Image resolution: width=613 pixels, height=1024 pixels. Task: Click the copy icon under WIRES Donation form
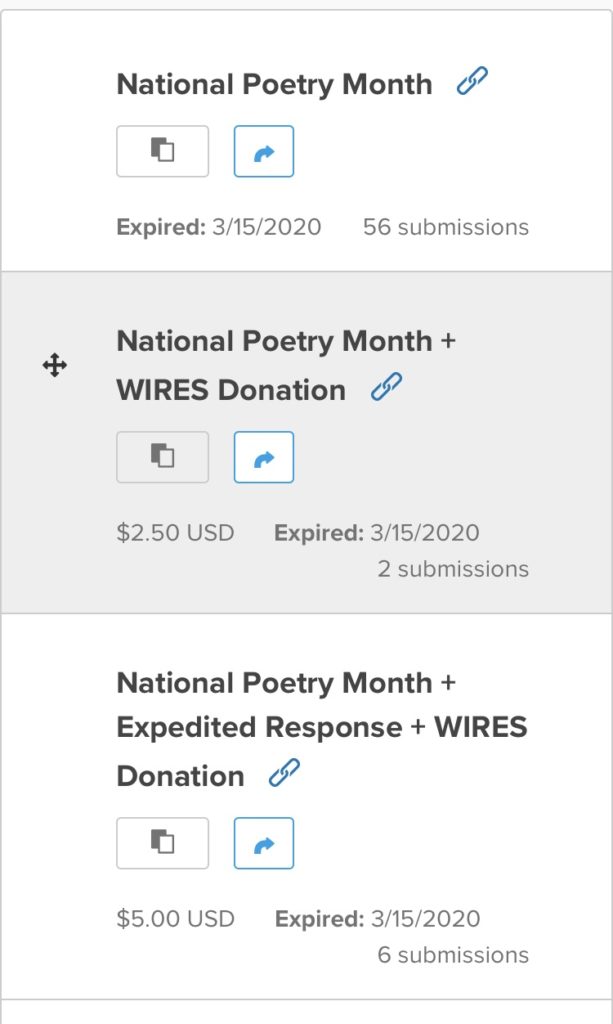(x=162, y=457)
